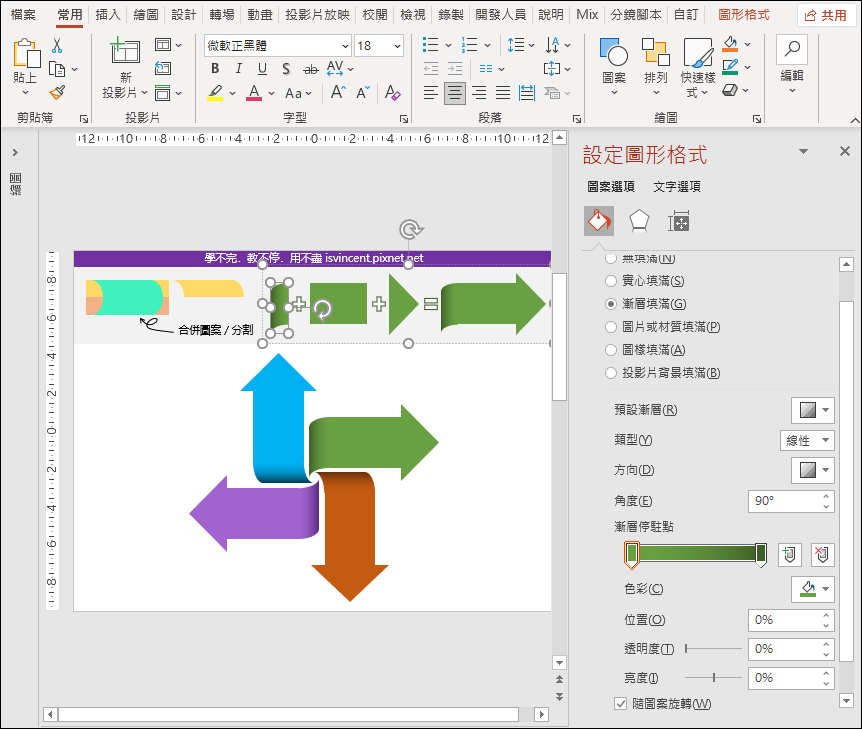The height and width of the screenshot is (729, 862).
Task: Decrease the list indent level
Action: pos(431,69)
